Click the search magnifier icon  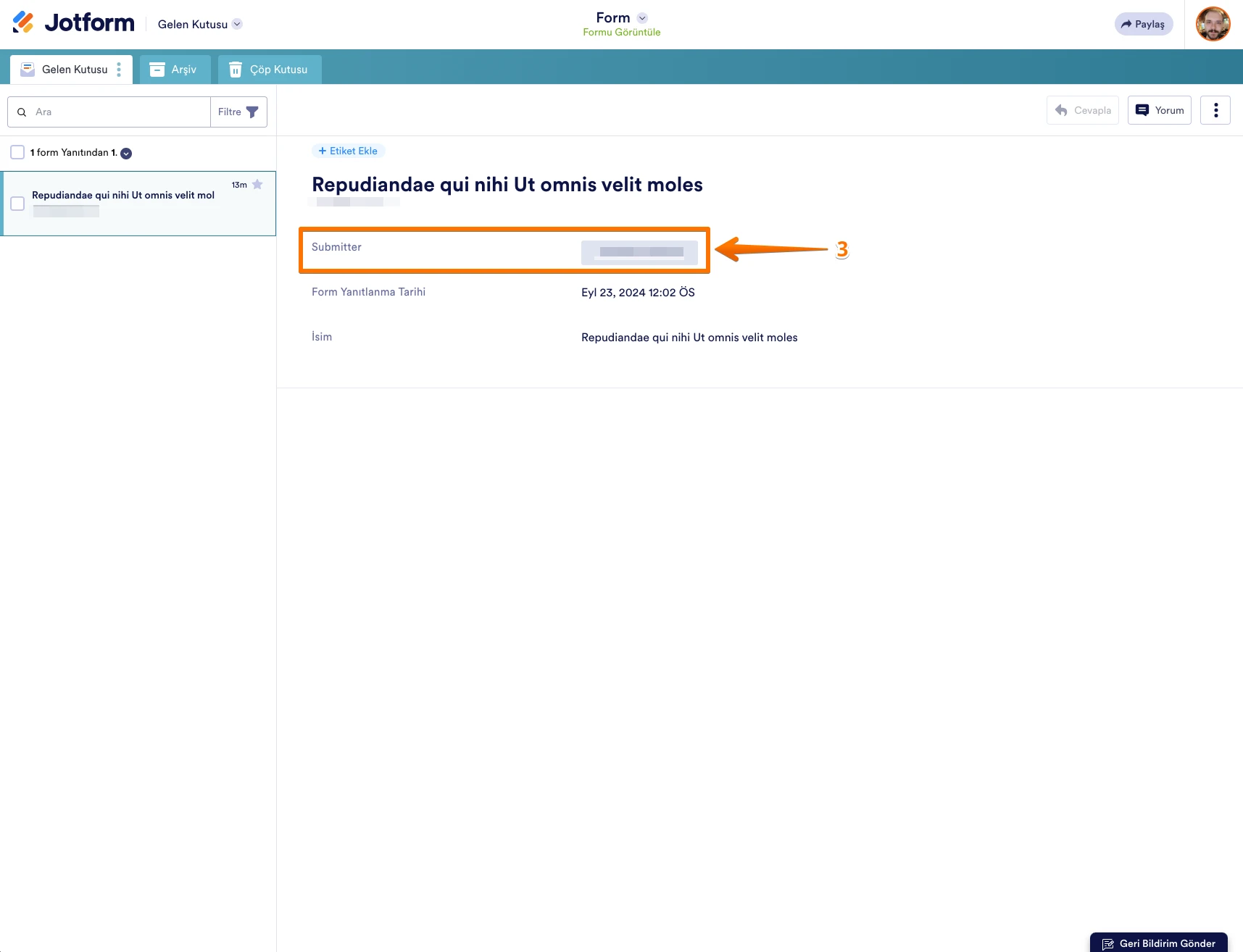[x=22, y=112]
